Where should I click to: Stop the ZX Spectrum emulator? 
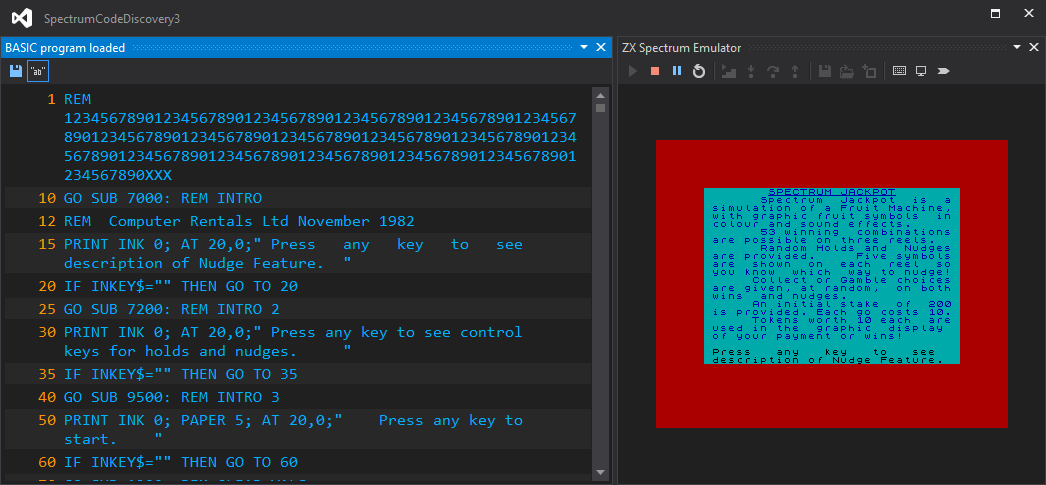(654, 71)
